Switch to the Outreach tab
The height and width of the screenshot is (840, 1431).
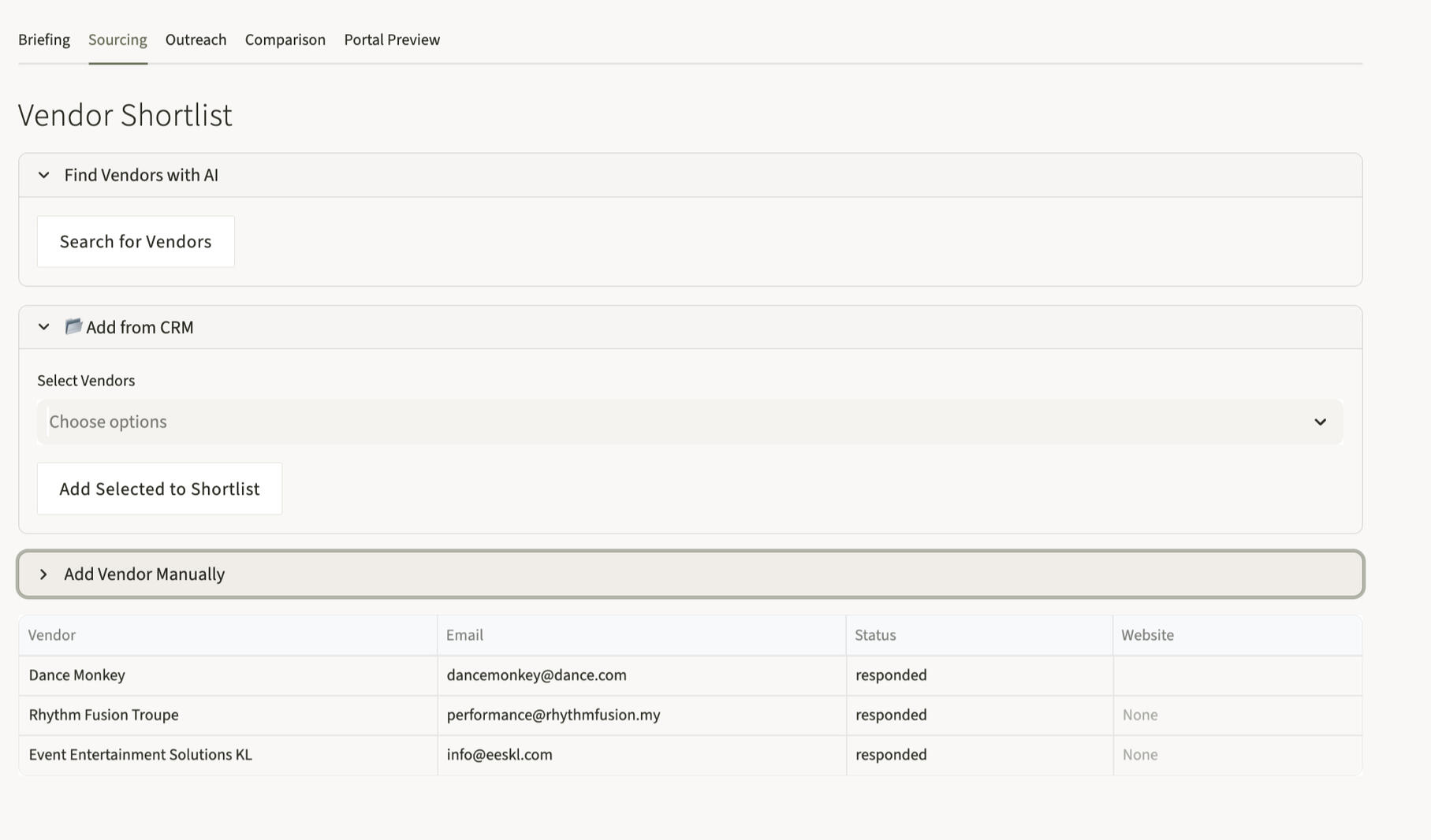[196, 39]
